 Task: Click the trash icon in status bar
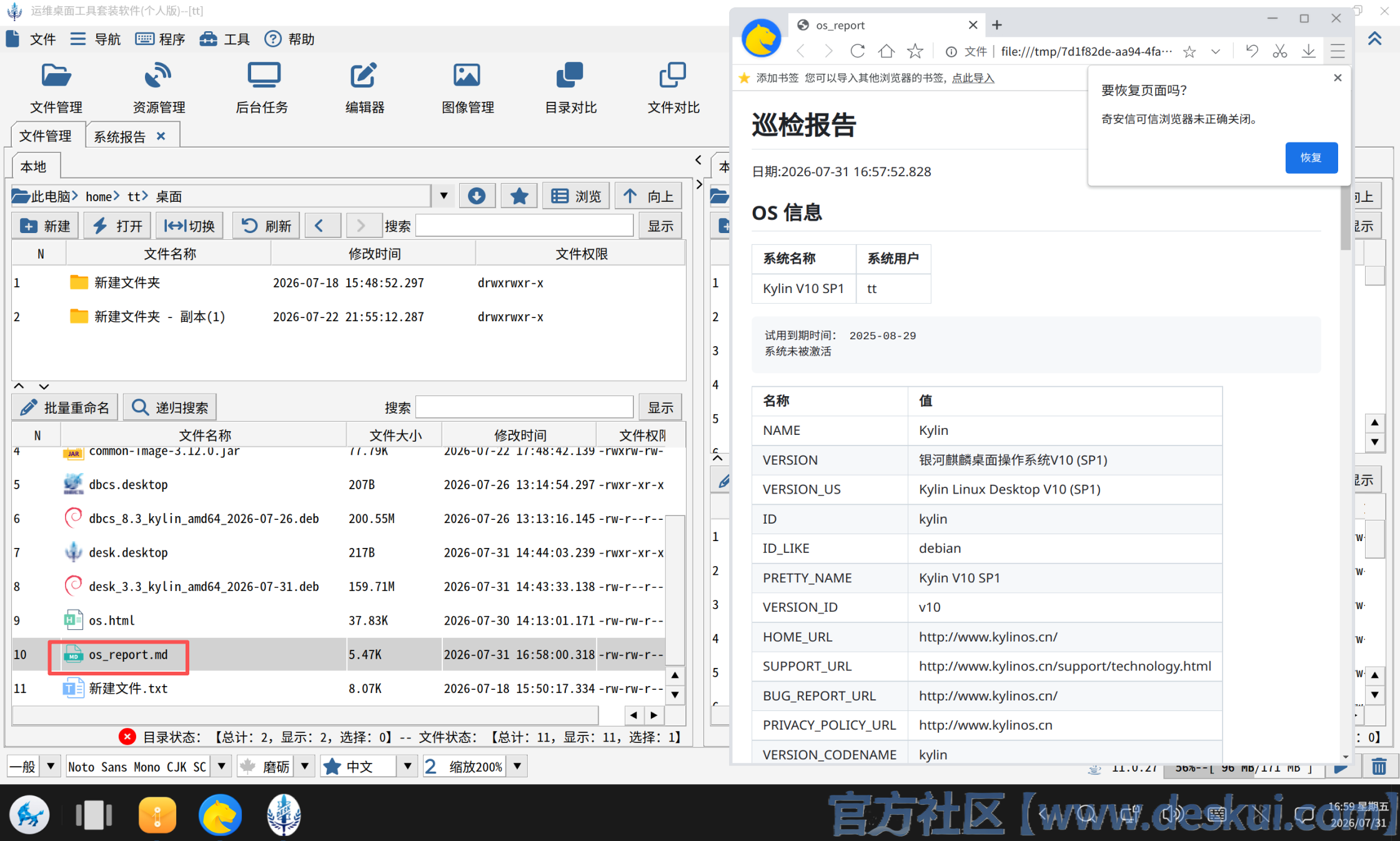click(1379, 767)
